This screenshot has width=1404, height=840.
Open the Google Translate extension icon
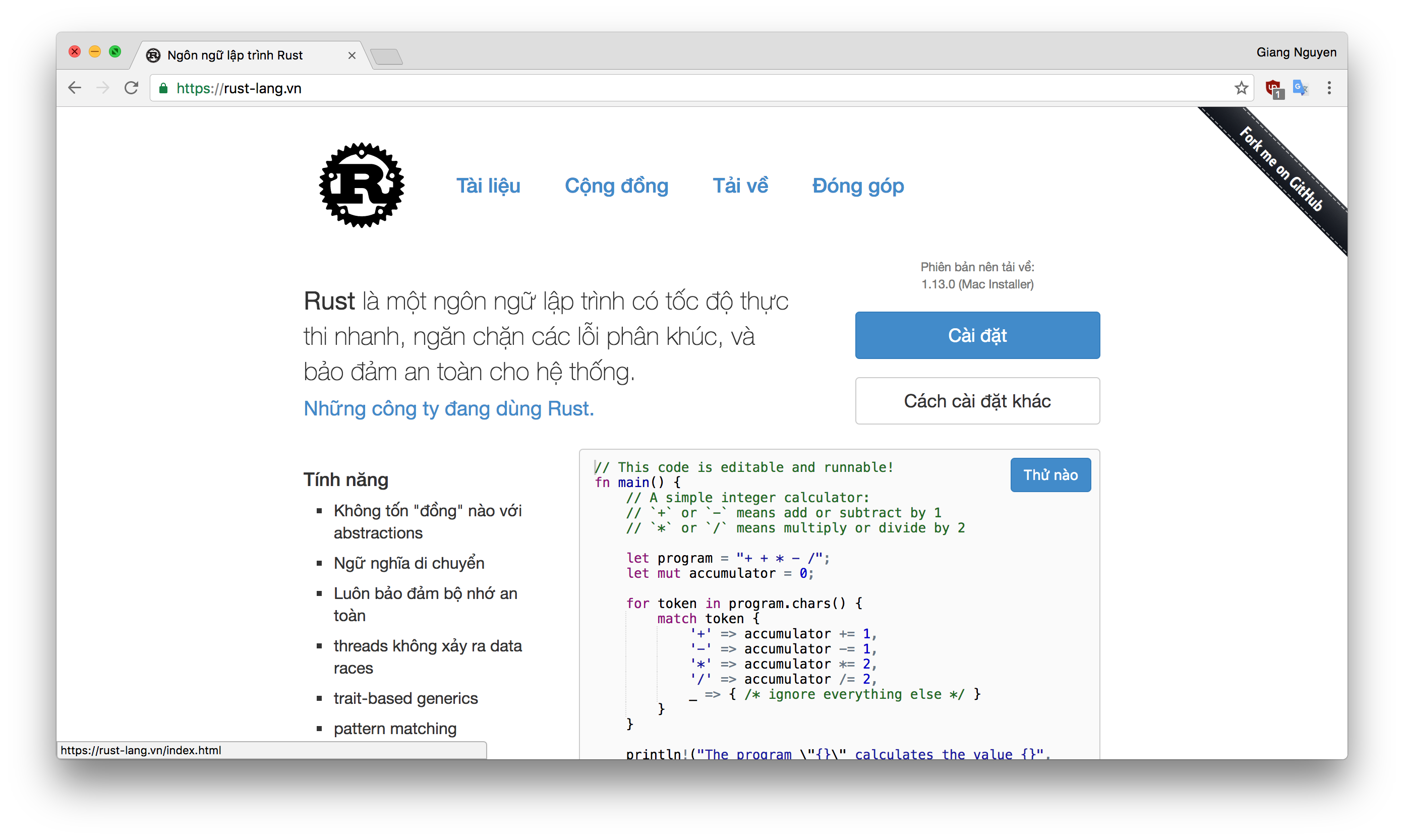pos(1301,88)
